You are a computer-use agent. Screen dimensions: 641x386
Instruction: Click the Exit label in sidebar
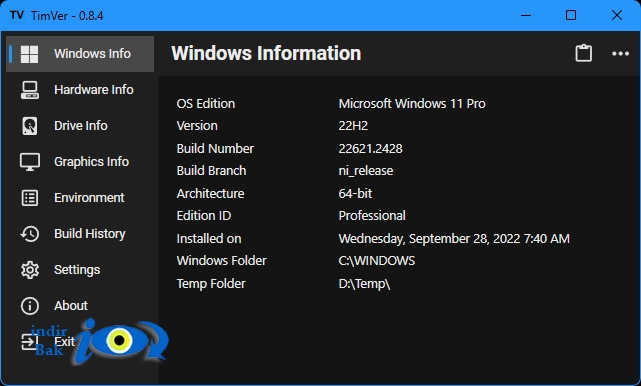click(x=65, y=341)
